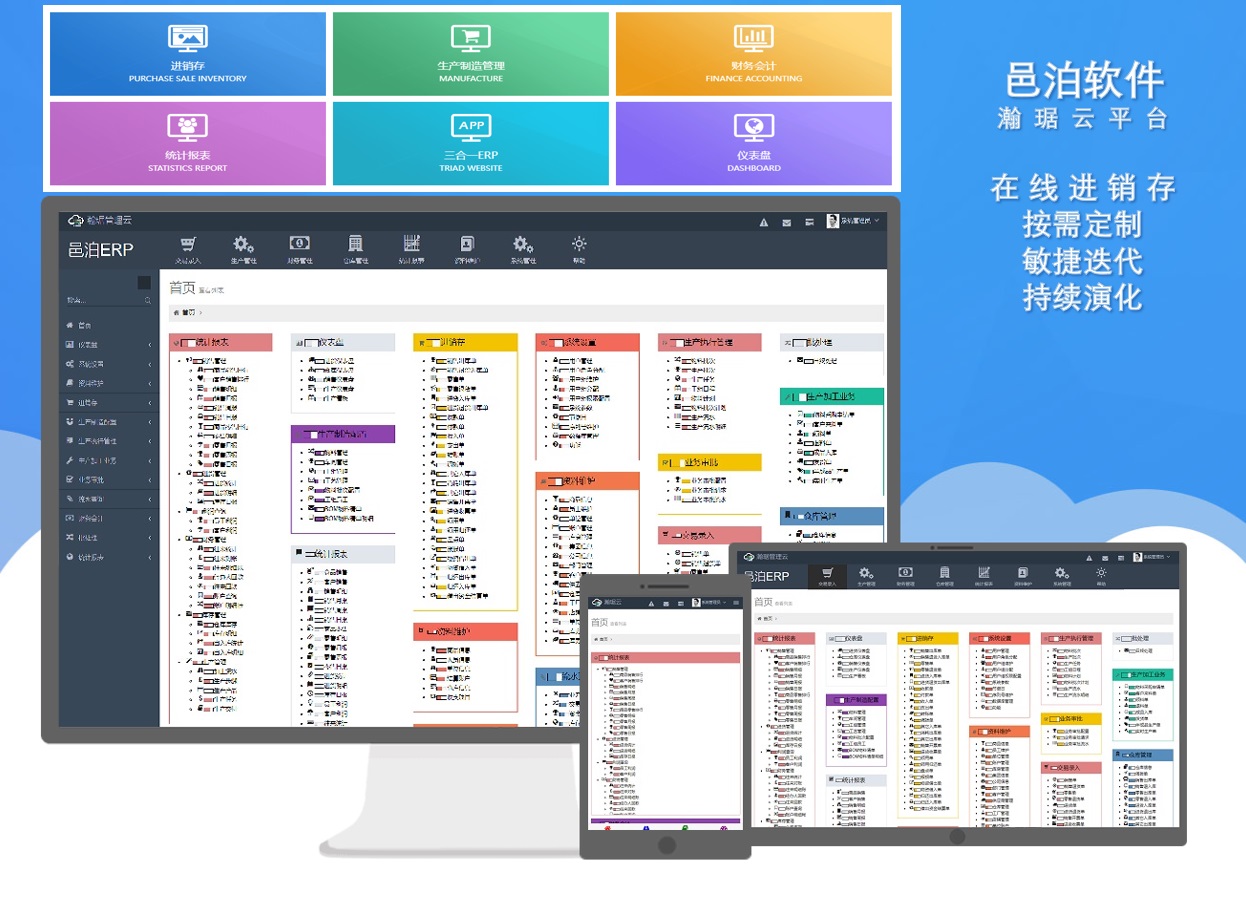The height and width of the screenshot is (902, 1246).
Task: Open the production management gear icon in the toolbar
Action: coord(241,243)
